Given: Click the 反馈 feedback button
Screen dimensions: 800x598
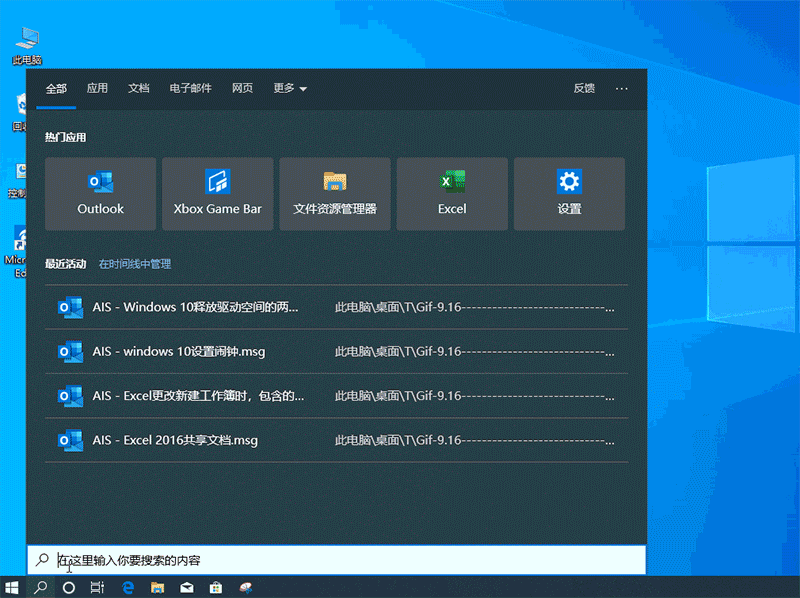Looking at the screenshot, I should tap(584, 88).
